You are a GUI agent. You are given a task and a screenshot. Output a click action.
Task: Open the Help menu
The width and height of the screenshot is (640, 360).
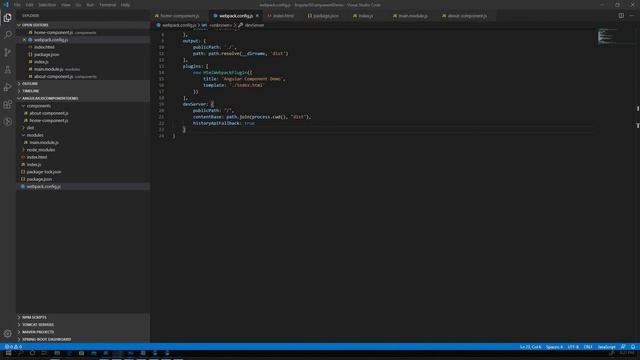coord(125,5)
